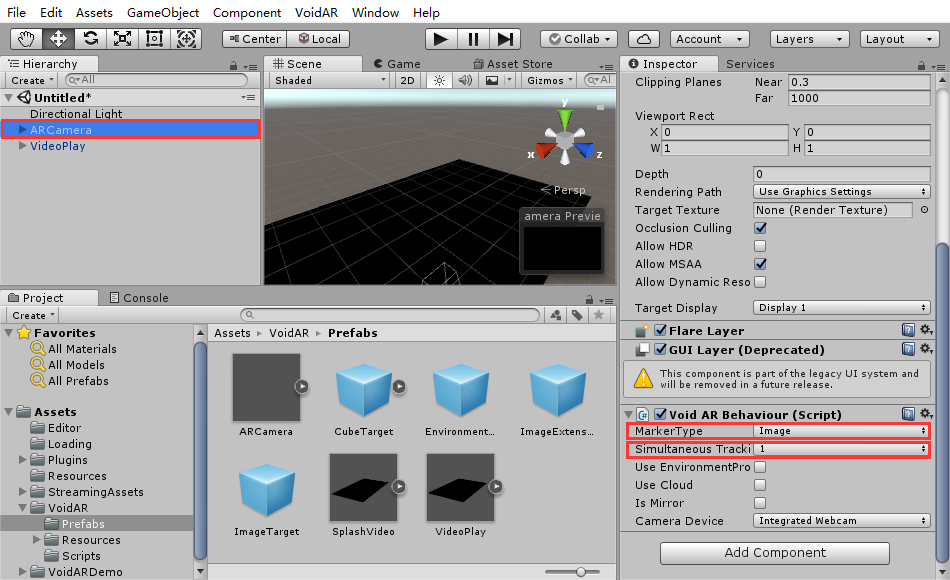
Task: Open the VoidAR menu
Action: coord(317,13)
